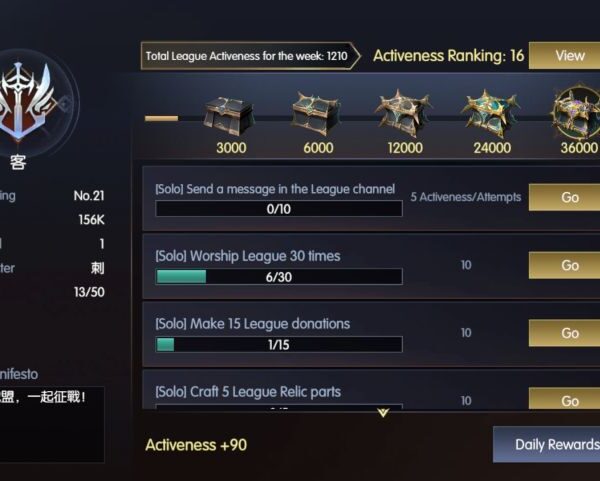Select the Total League Activeness banner
The image size is (600, 481).
point(248,56)
